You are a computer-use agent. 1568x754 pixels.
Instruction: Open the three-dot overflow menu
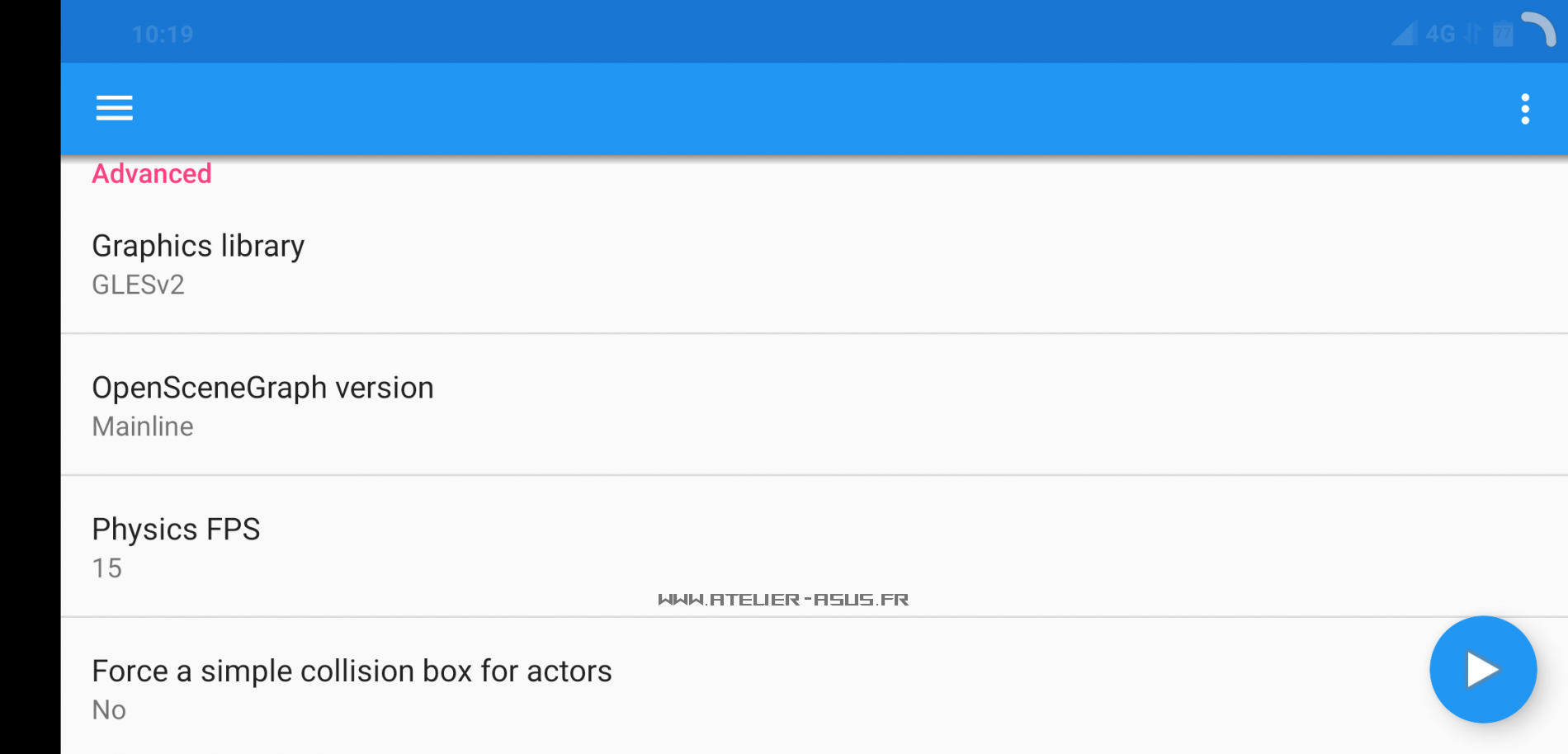point(1524,109)
